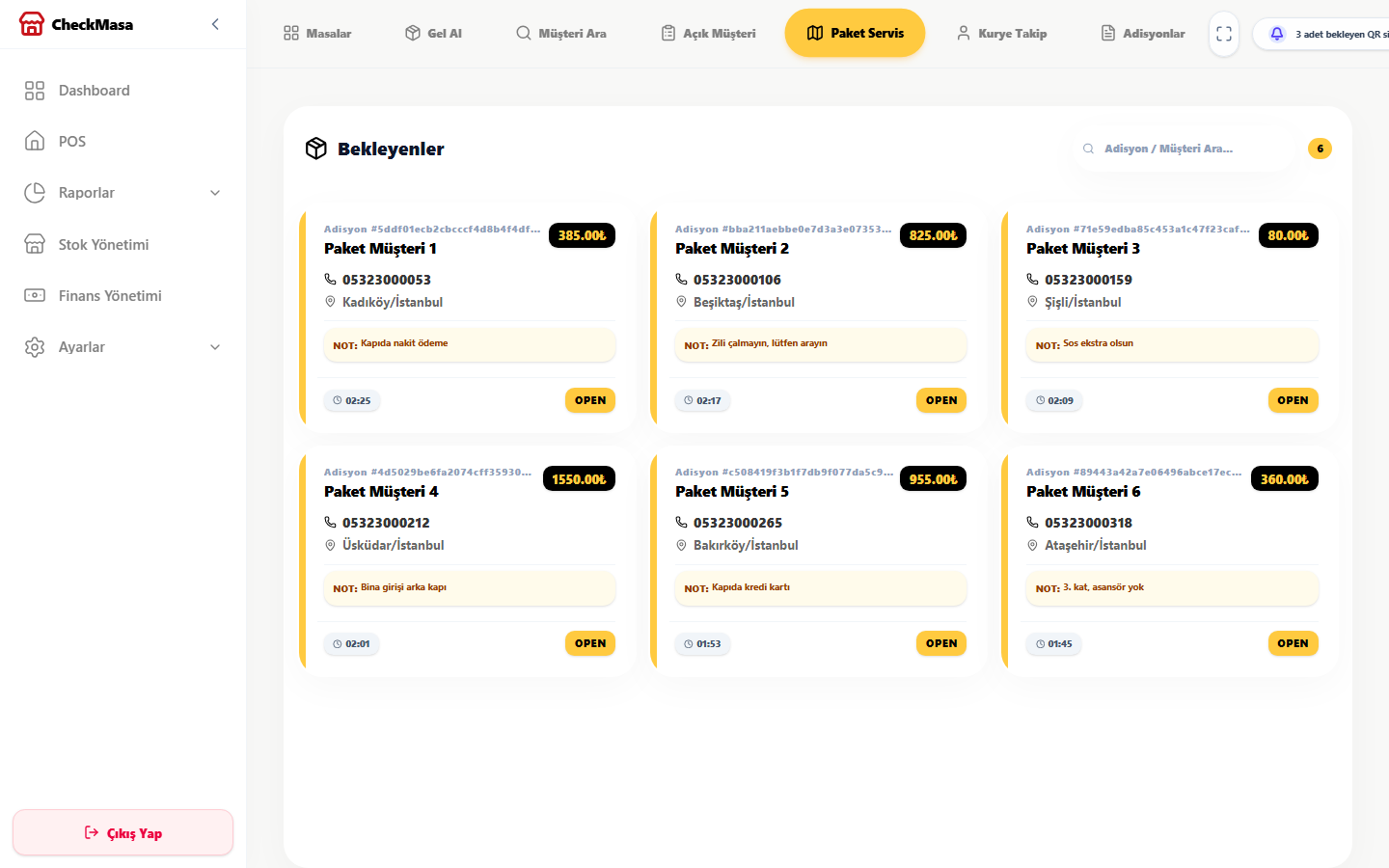This screenshot has height=868, width=1389.
Task: Select the Paket Servis tab
Action: tap(855, 33)
